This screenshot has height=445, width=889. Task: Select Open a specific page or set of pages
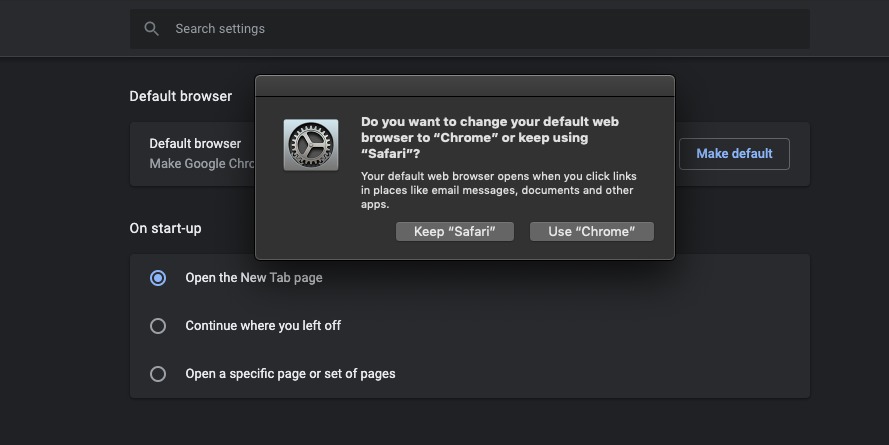[158, 374]
